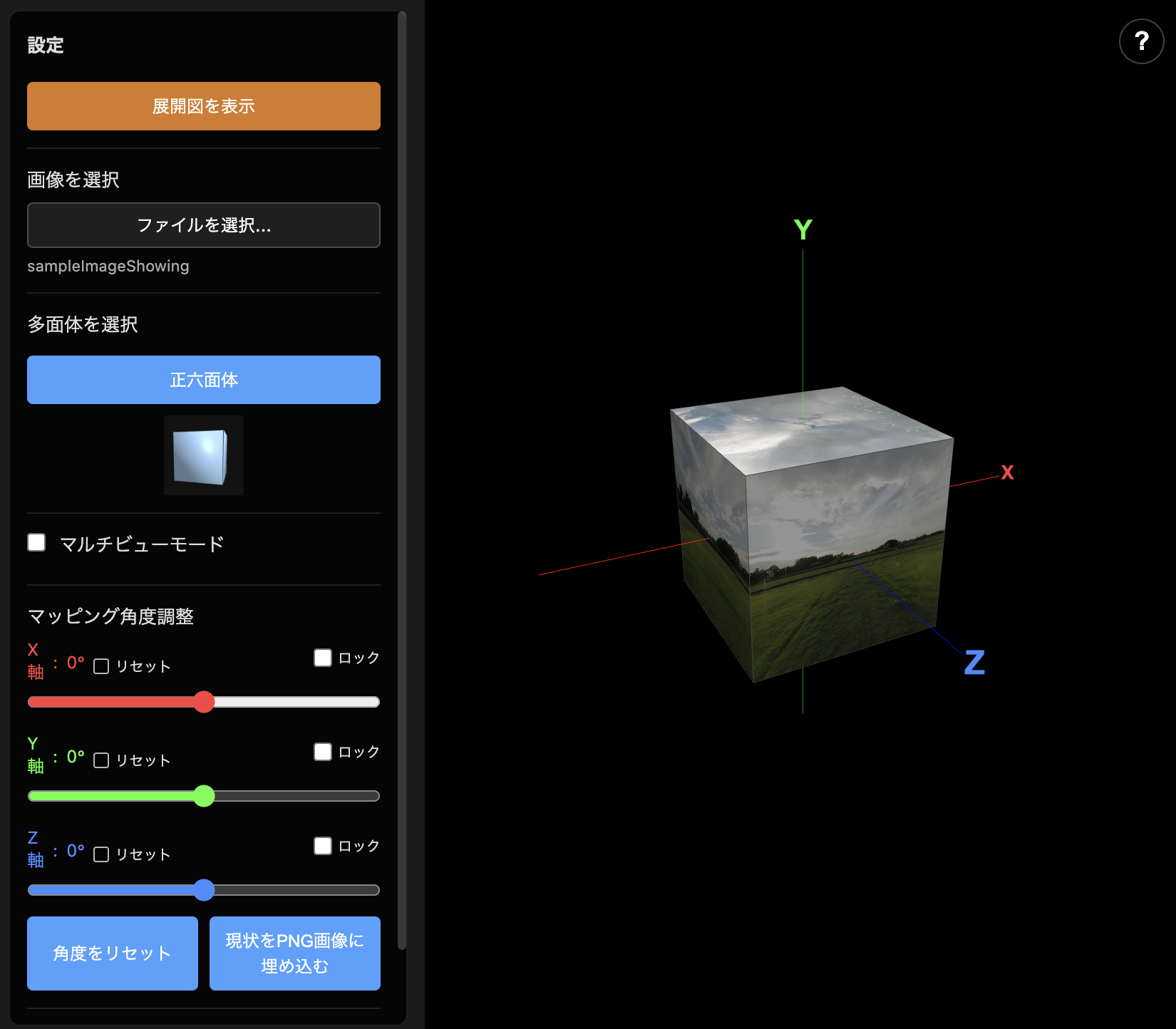The height and width of the screenshot is (1029, 1176).
Task: Open the ファイルを選択 file chooser
Action: point(203,225)
